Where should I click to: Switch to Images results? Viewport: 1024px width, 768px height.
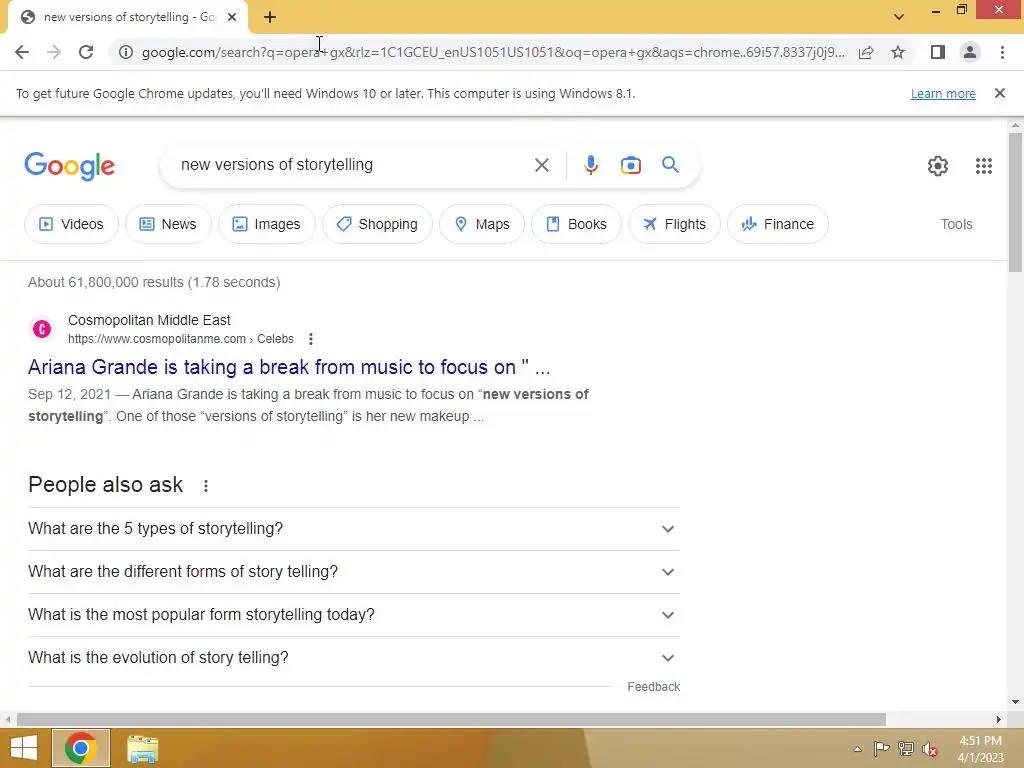[x=266, y=224]
